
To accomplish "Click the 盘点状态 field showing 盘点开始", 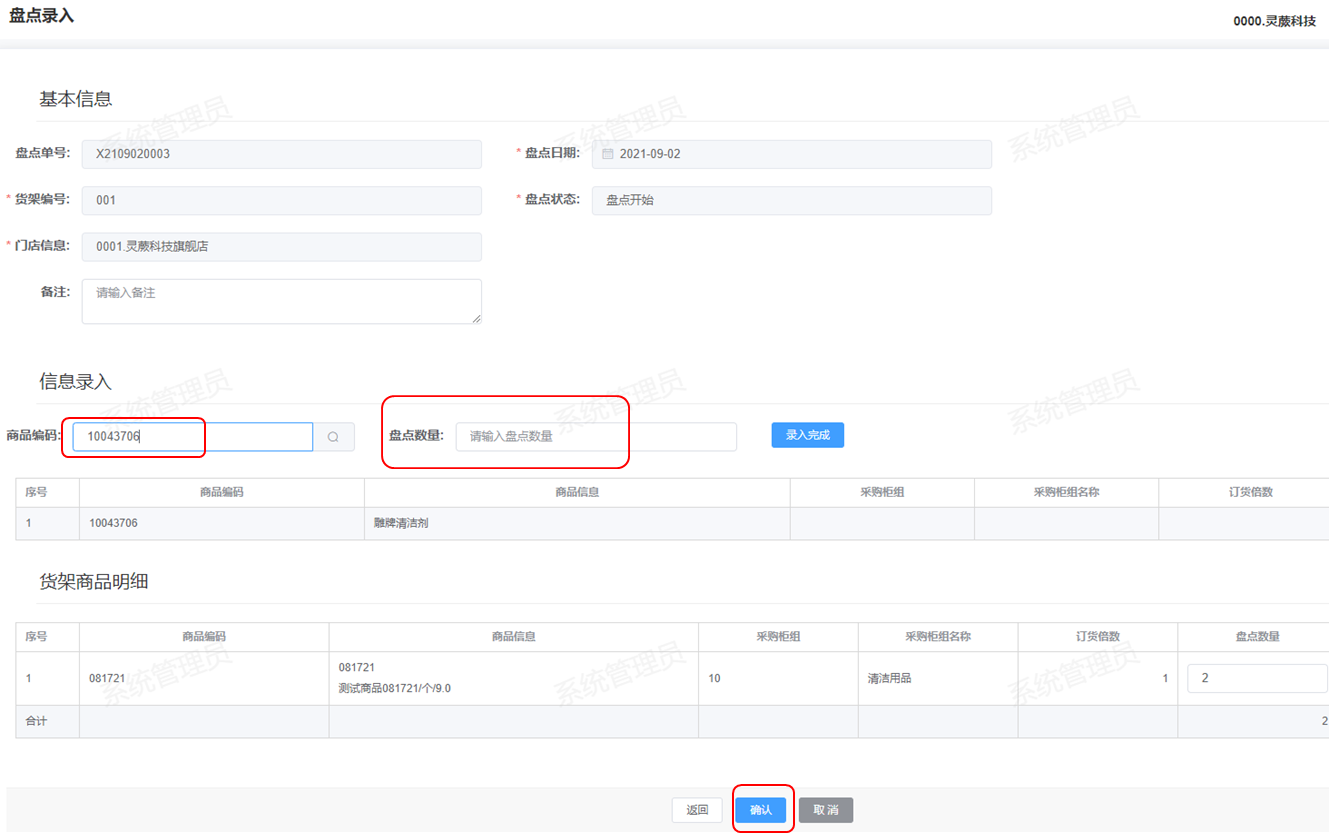I will [792, 200].
